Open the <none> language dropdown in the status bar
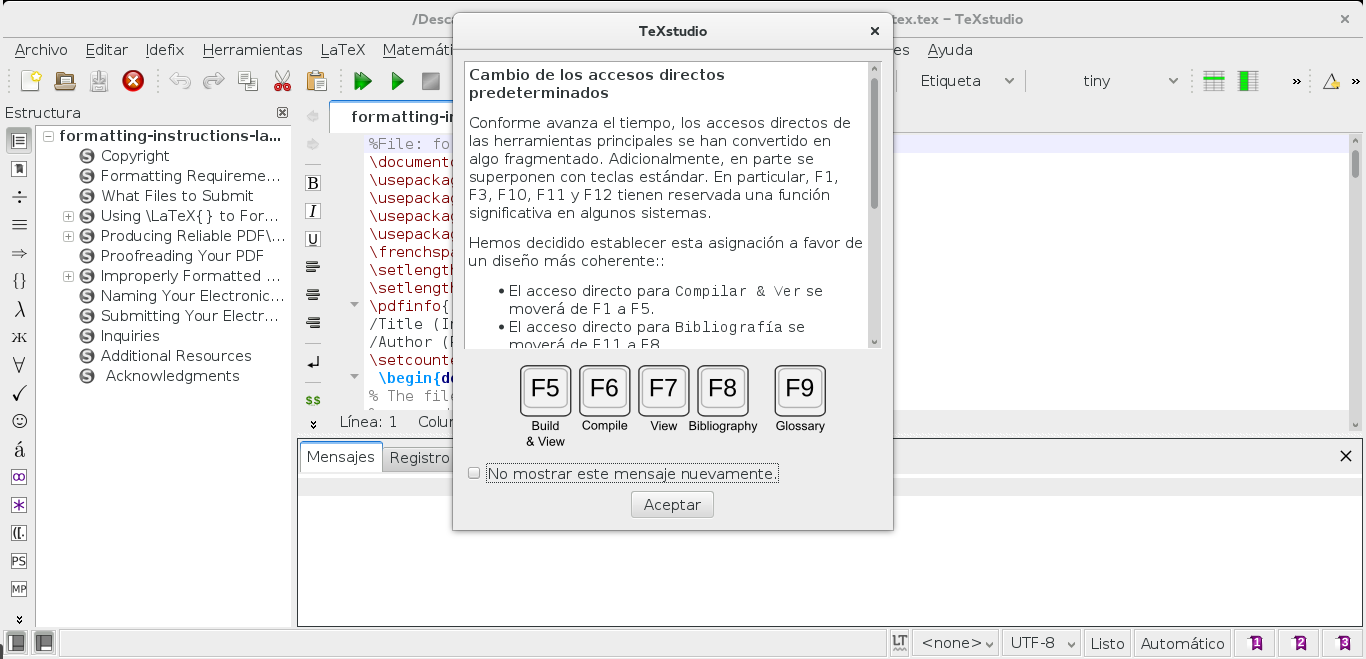The image size is (1366, 659). click(957, 643)
